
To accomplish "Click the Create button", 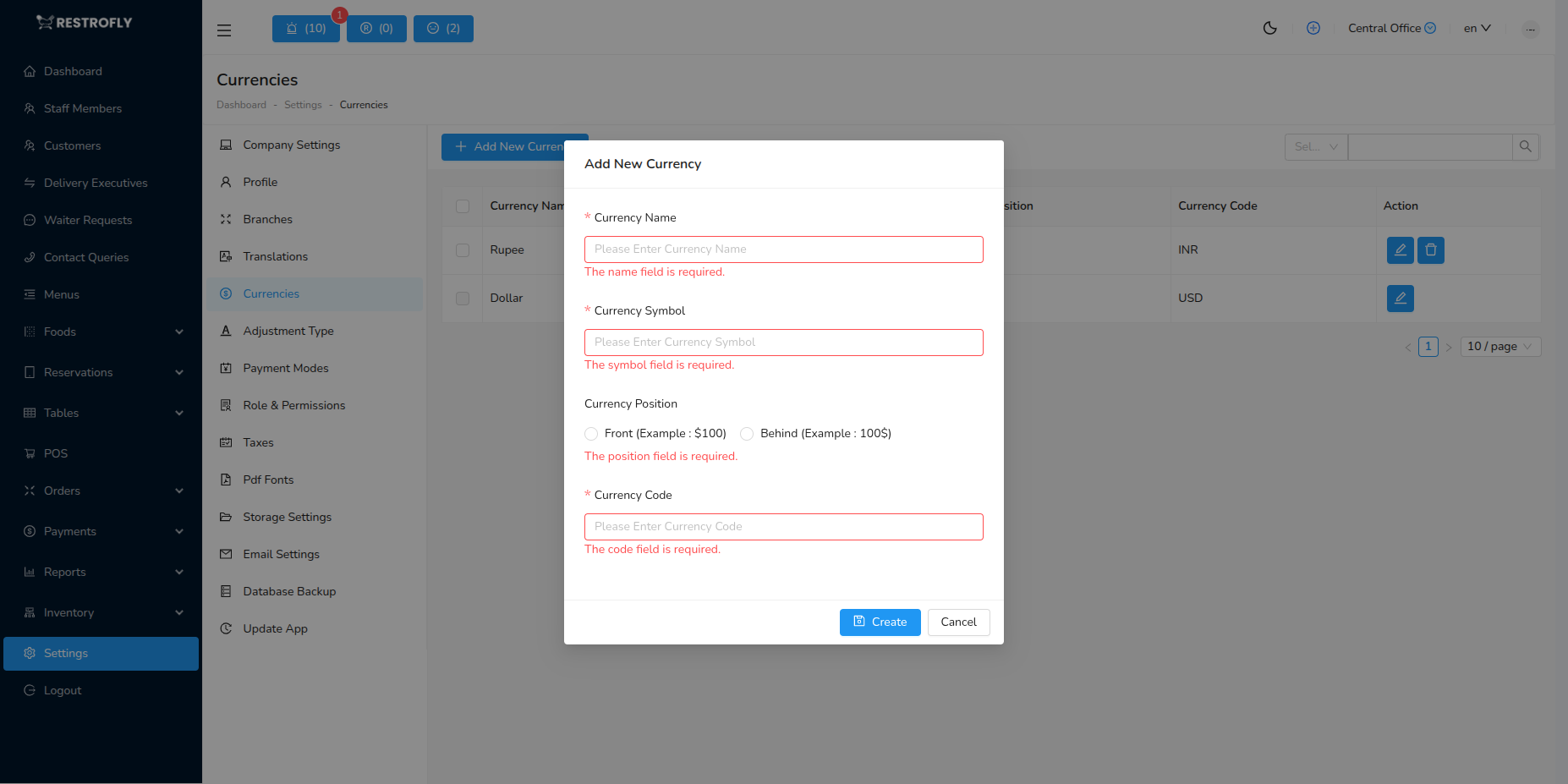I will (x=880, y=622).
